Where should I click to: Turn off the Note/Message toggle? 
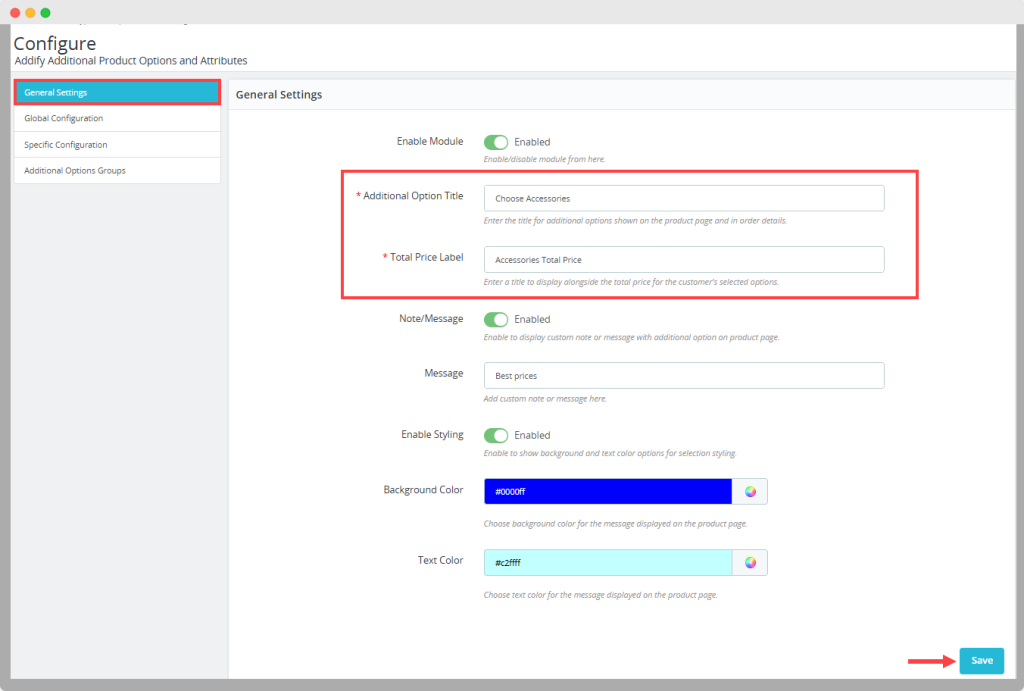(x=496, y=319)
